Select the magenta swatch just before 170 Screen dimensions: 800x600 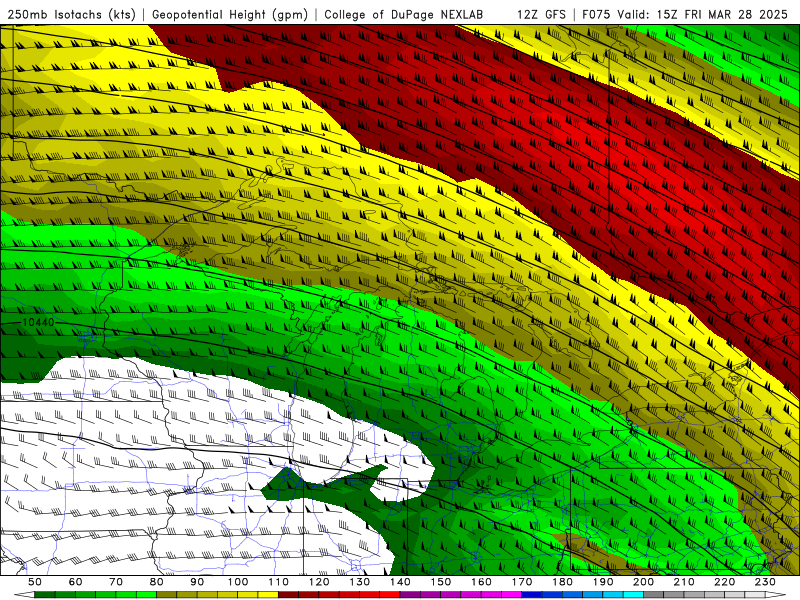[x=511, y=595]
